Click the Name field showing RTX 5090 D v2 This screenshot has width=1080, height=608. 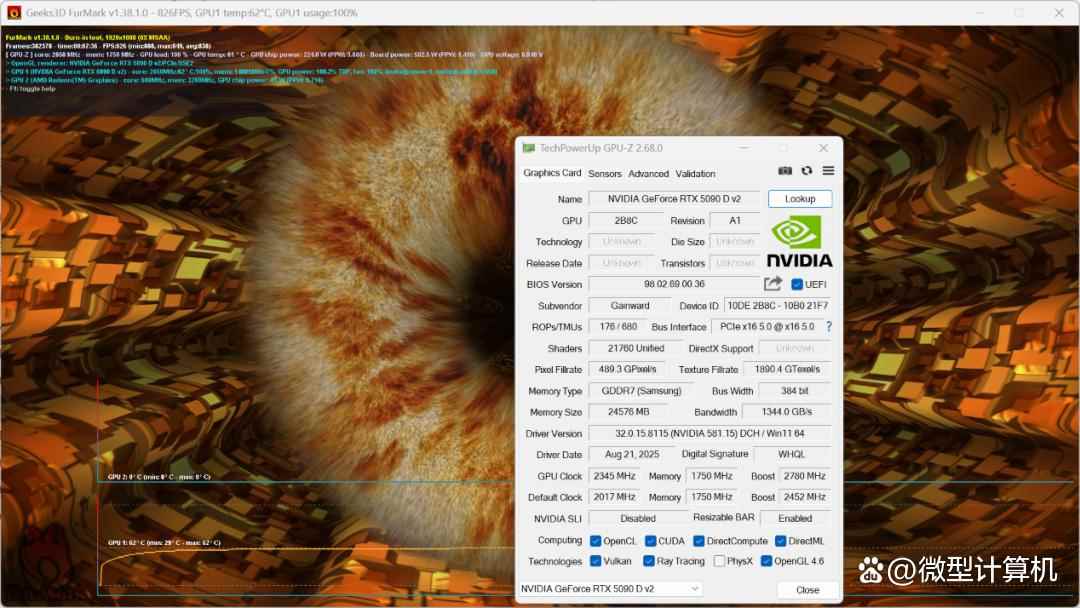[674, 199]
